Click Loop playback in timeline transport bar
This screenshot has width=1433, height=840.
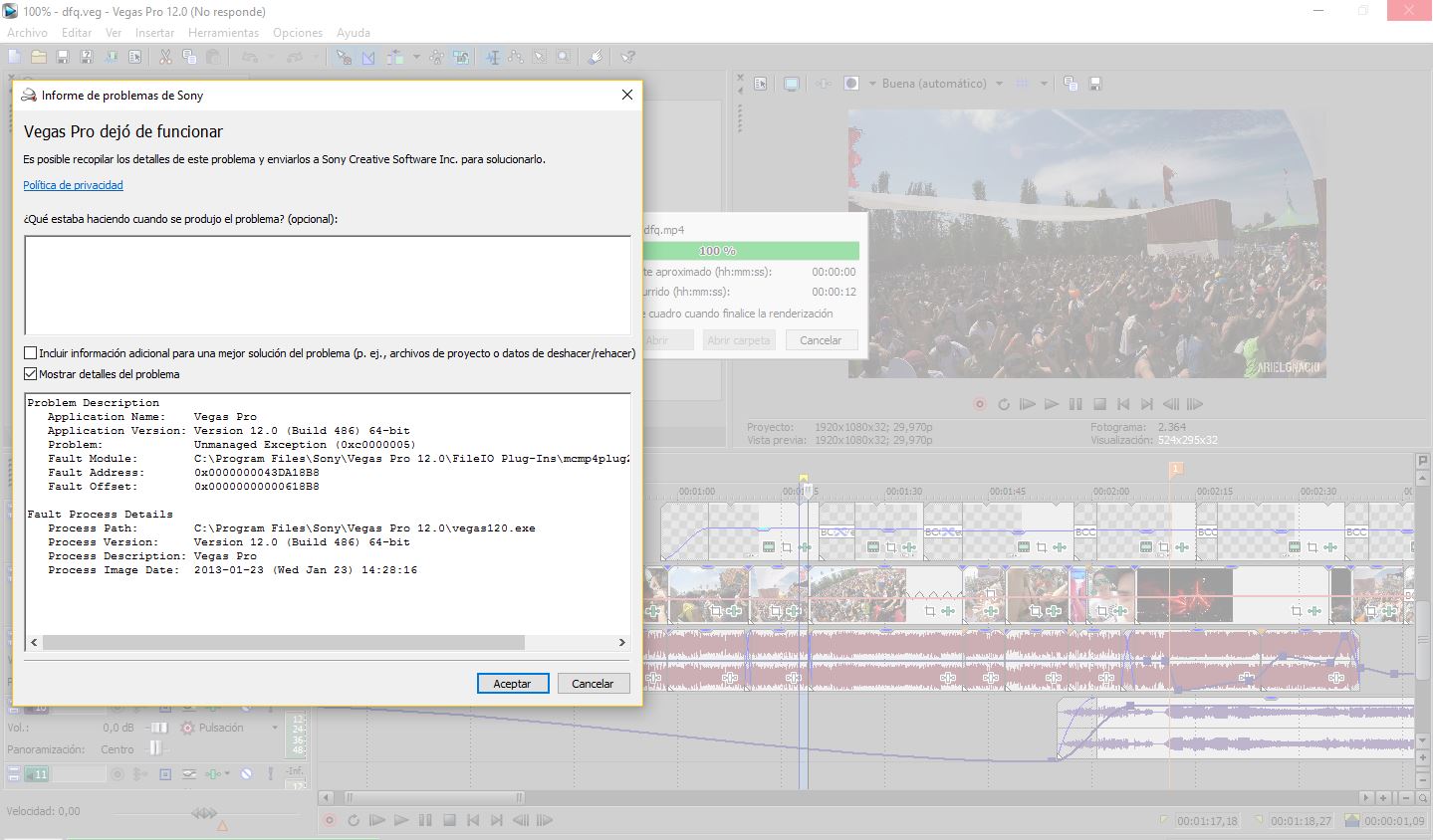click(354, 820)
